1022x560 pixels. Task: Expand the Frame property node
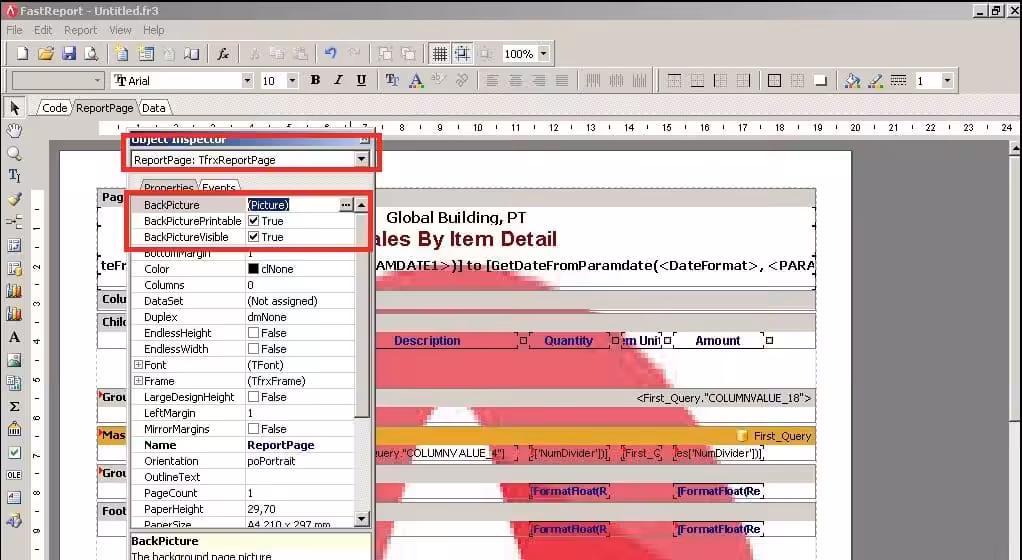click(138, 380)
